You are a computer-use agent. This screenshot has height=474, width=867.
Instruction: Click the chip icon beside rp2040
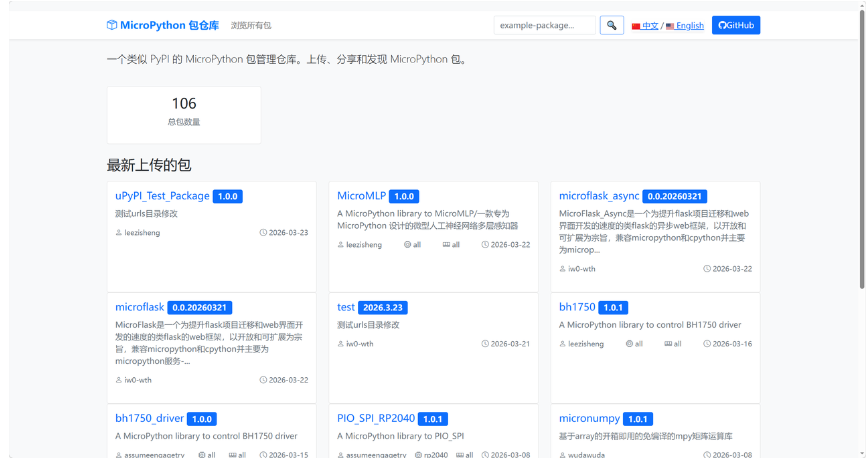tap(419, 455)
